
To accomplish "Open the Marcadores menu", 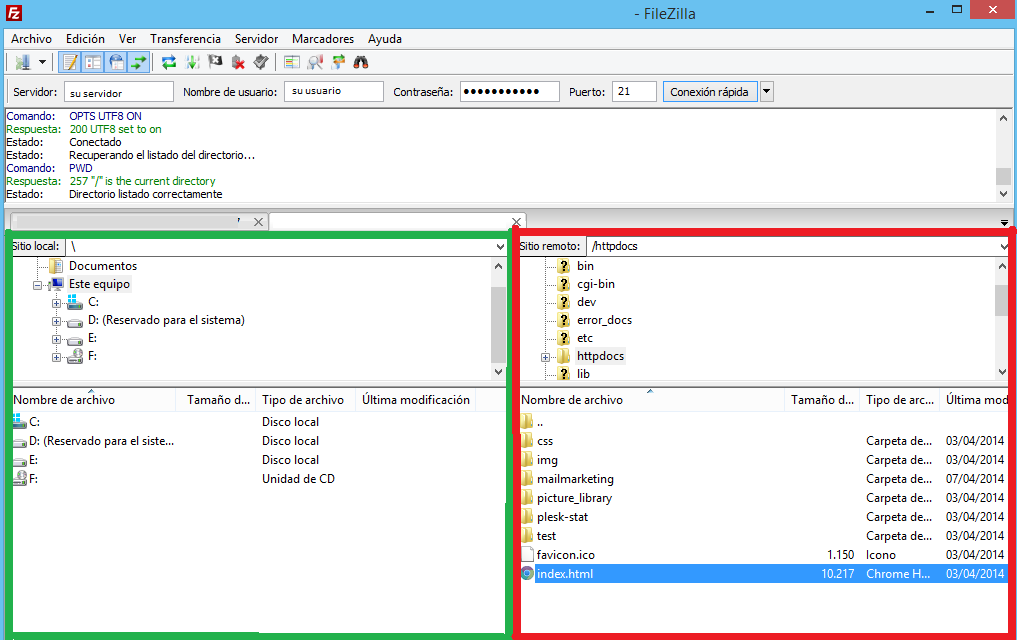I will coord(323,39).
